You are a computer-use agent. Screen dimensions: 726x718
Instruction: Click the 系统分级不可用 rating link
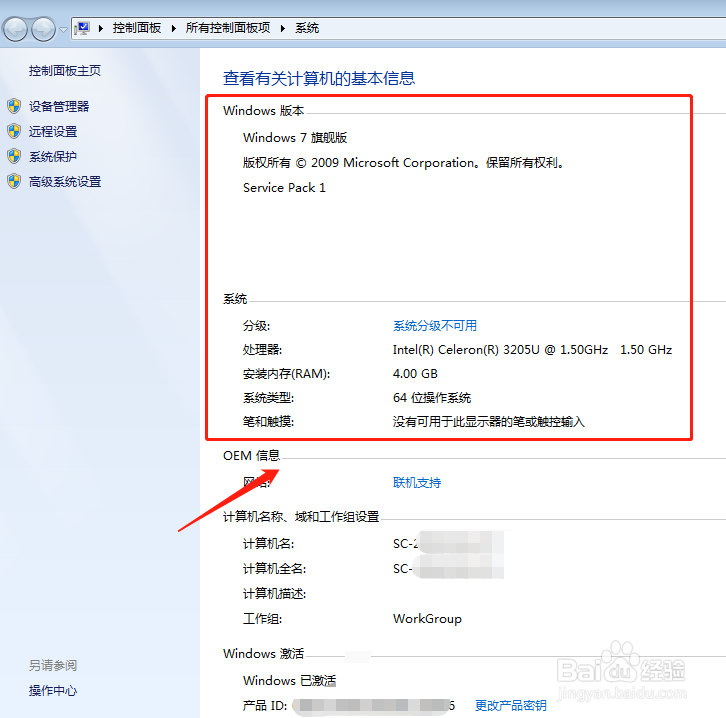click(435, 325)
